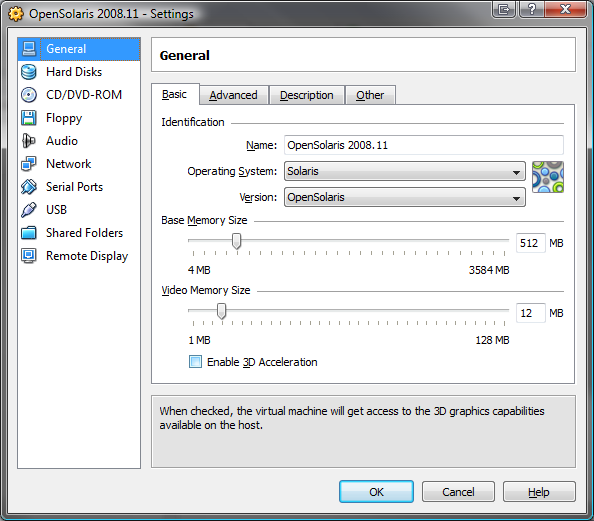Open CD/DVD-ROM settings category
The width and height of the screenshot is (594, 521).
[79, 95]
